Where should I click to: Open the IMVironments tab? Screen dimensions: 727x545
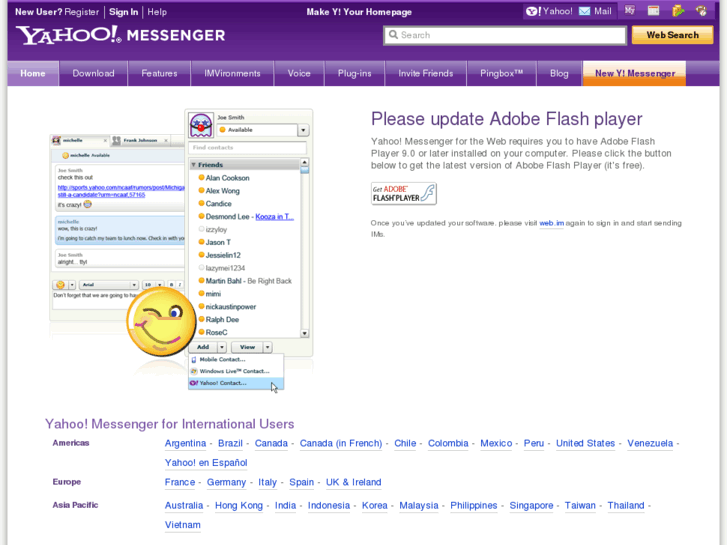(232, 73)
